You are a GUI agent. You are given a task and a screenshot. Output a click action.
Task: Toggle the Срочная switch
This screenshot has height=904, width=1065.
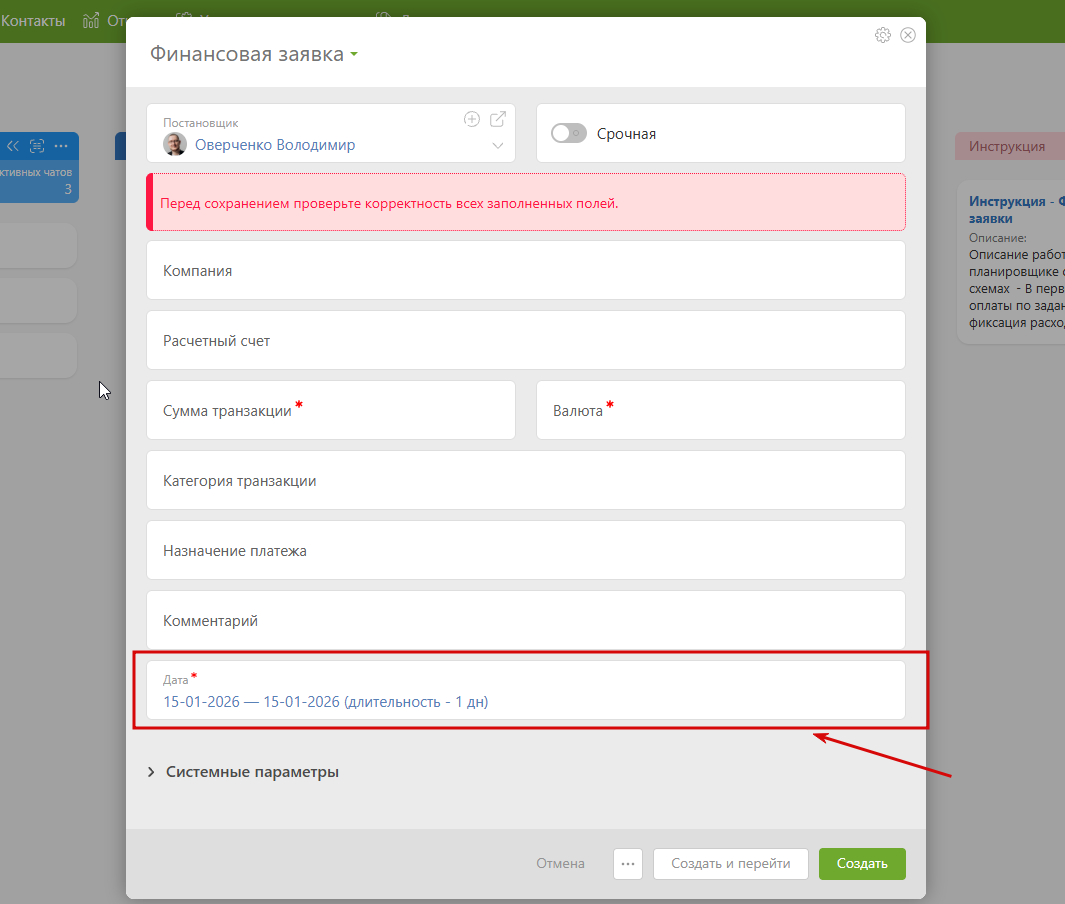tap(568, 133)
